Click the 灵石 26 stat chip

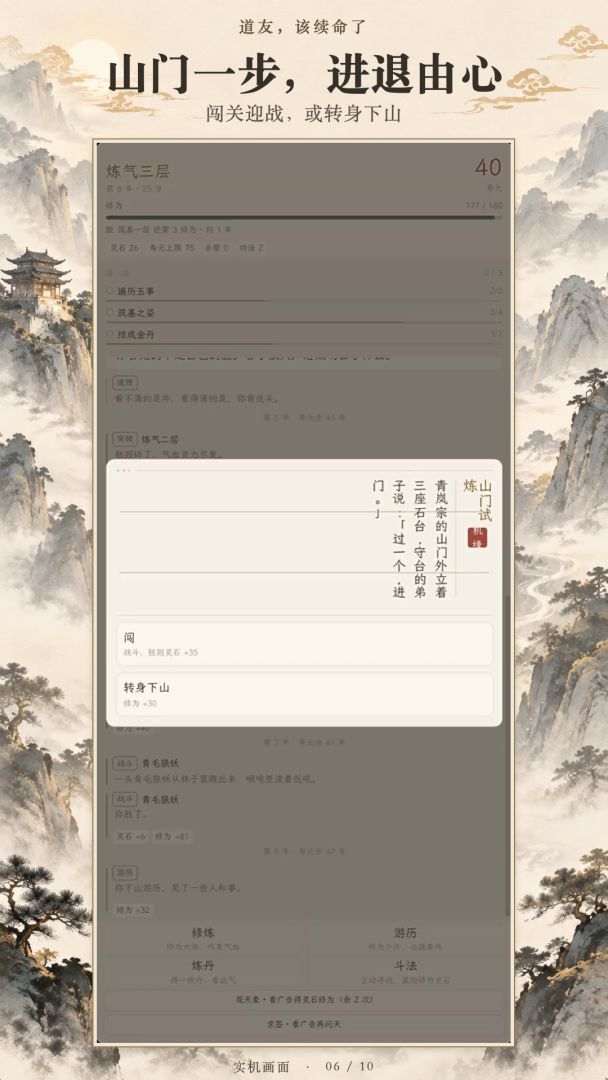[x=125, y=248]
